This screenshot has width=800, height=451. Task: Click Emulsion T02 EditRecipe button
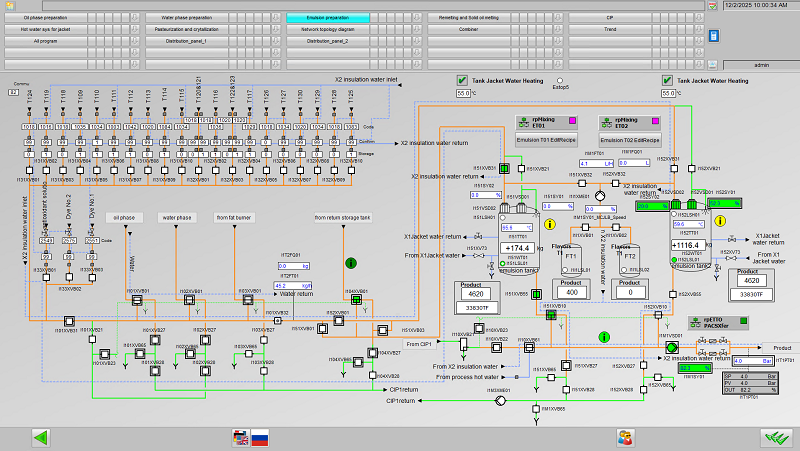630,140
